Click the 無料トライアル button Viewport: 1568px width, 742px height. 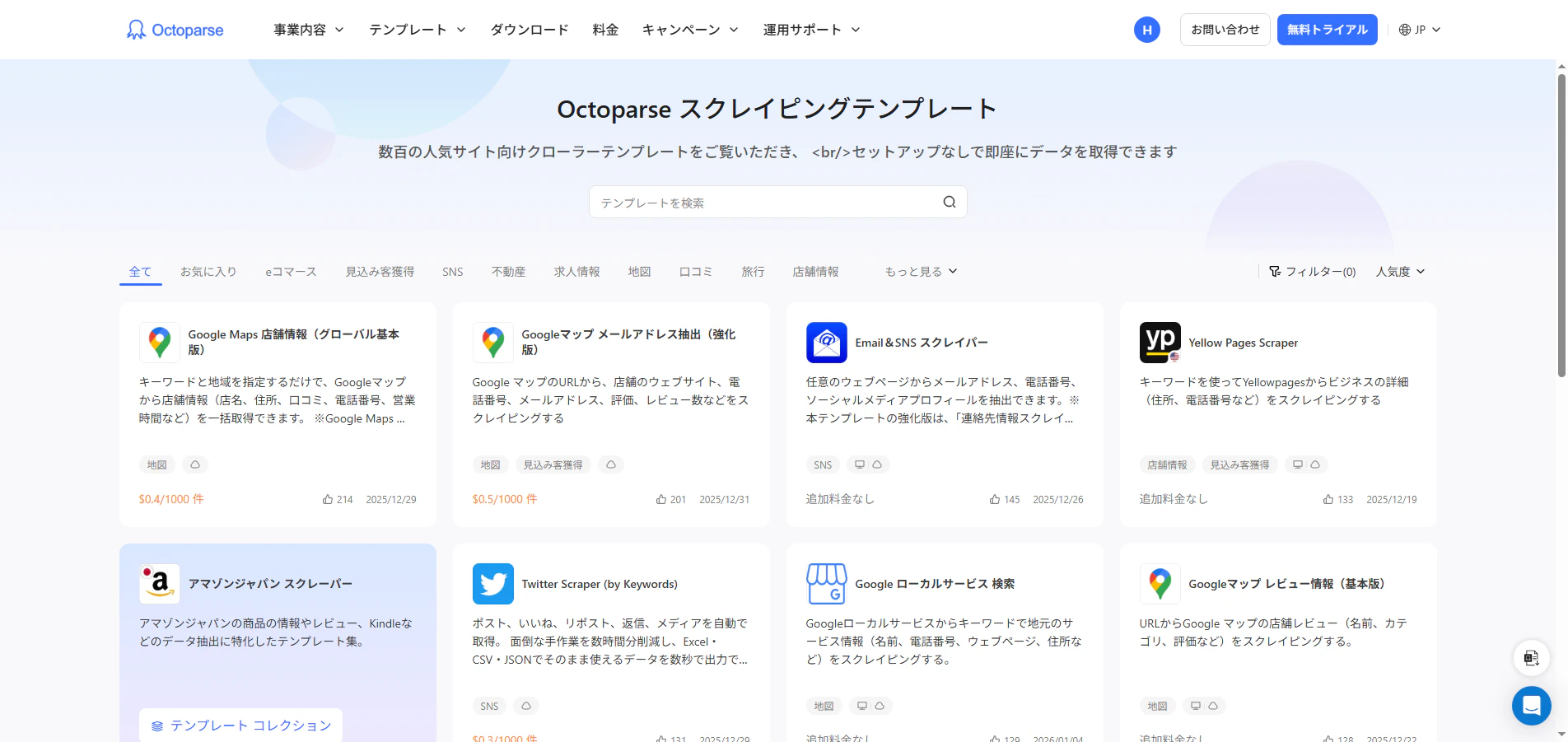1327,29
